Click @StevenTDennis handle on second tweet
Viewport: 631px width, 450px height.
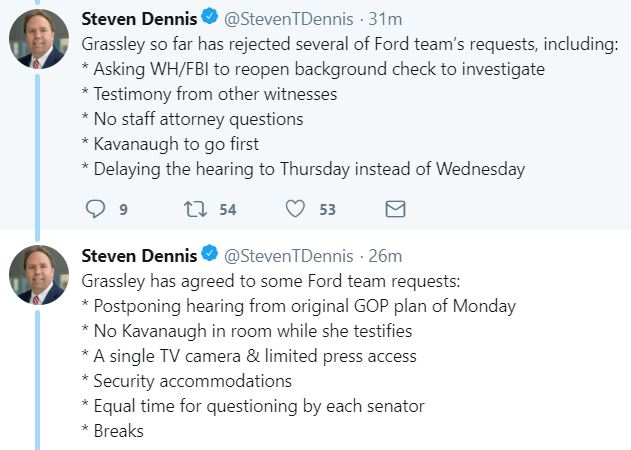[289, 256]
